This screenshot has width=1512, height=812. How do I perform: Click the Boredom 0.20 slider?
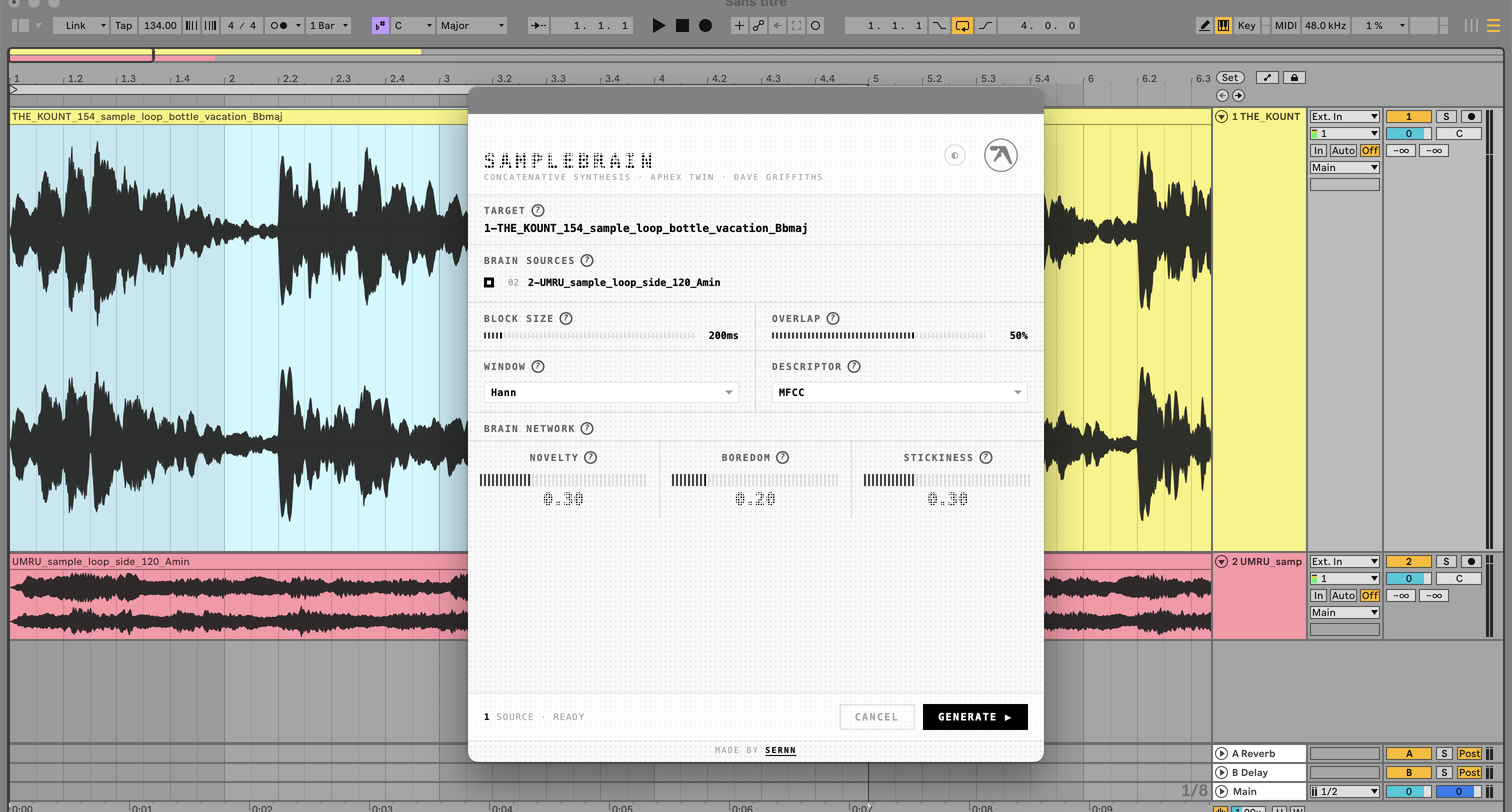[755, 480]
